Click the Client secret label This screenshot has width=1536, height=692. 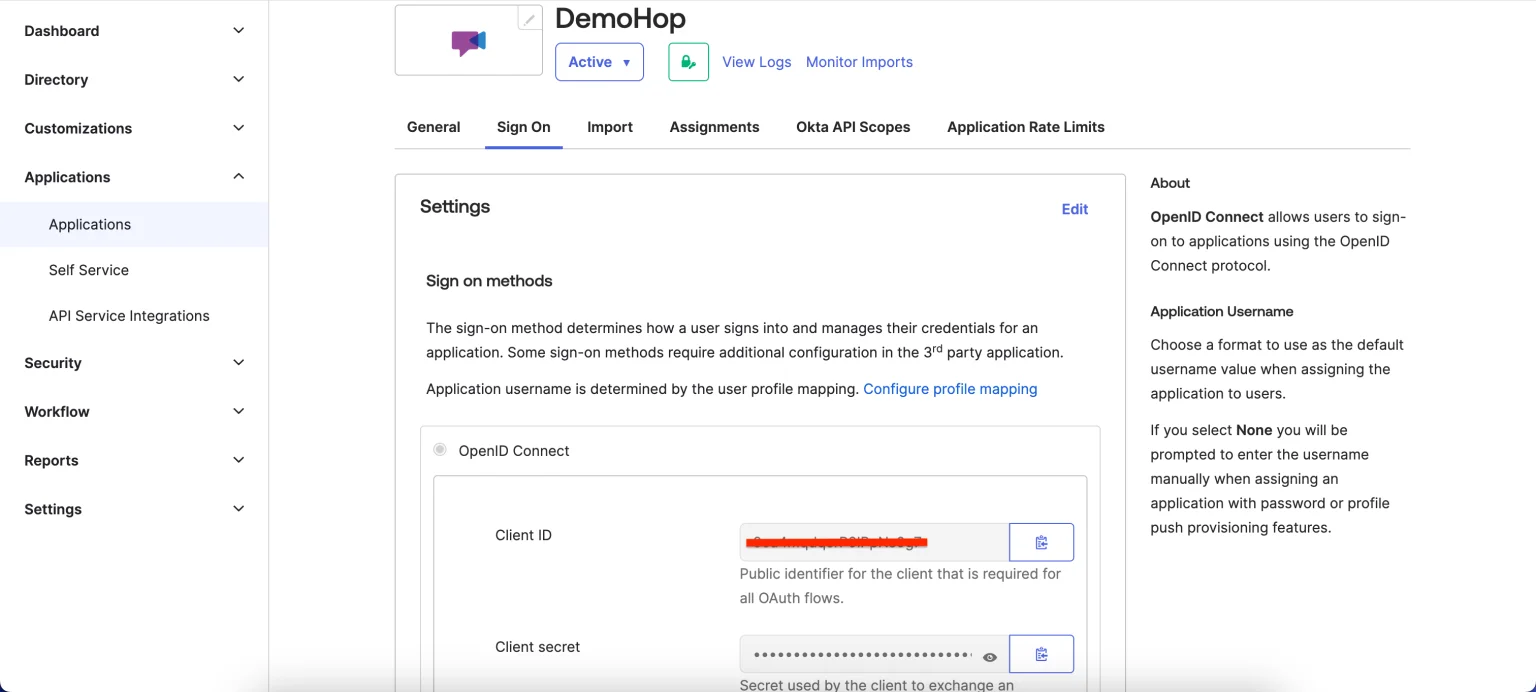click(x=537, y=647)
